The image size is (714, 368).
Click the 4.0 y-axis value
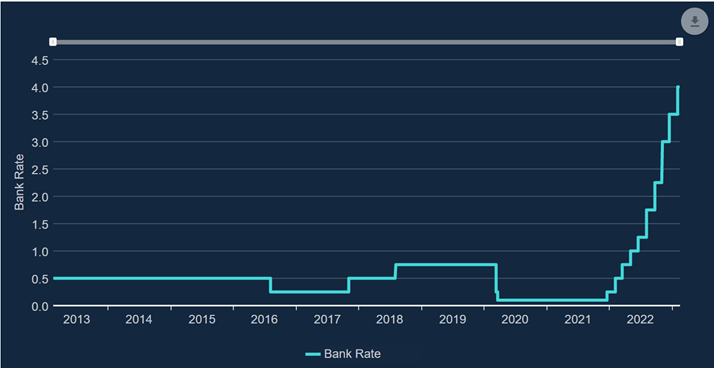[39, 87]
